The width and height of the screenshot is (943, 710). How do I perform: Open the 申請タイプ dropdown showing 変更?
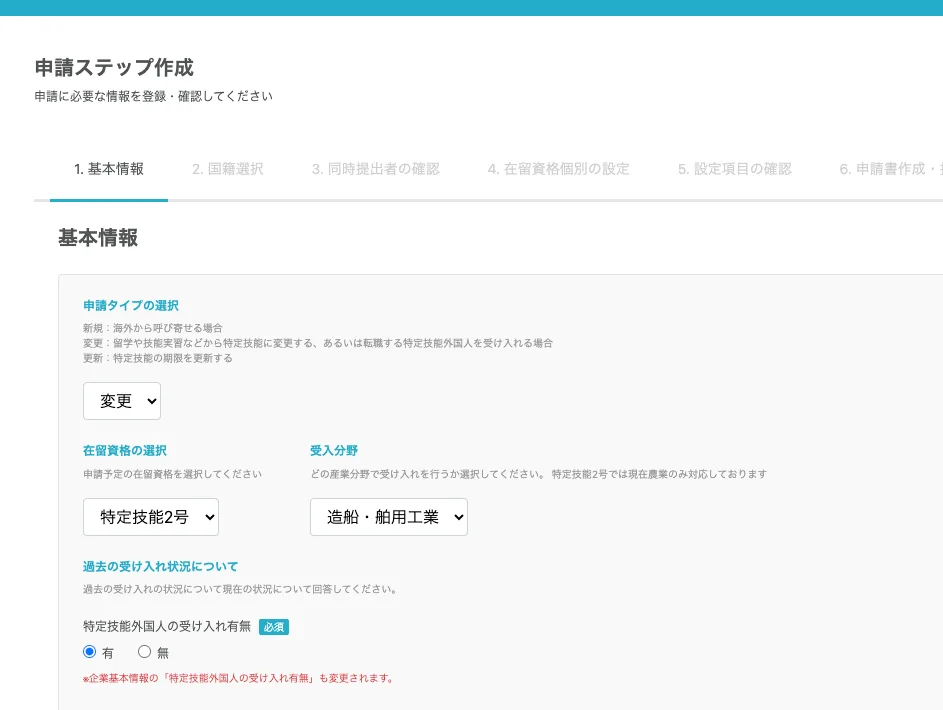coord(122,401)
